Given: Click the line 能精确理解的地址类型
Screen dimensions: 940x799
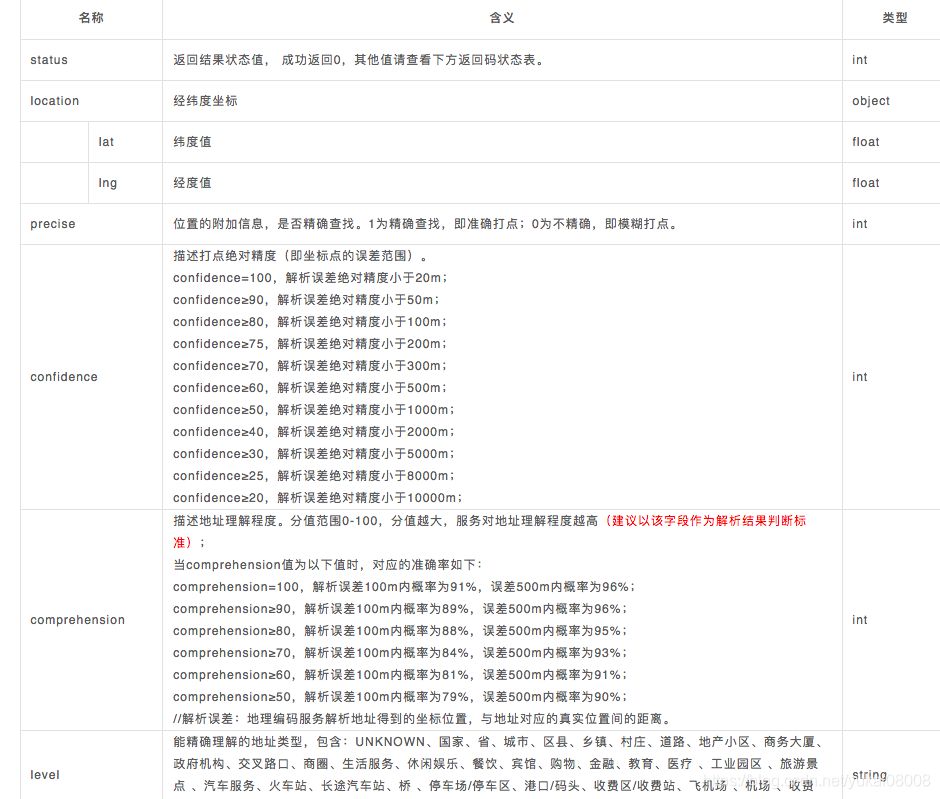Looking at the screenshot, I should 499,742.
